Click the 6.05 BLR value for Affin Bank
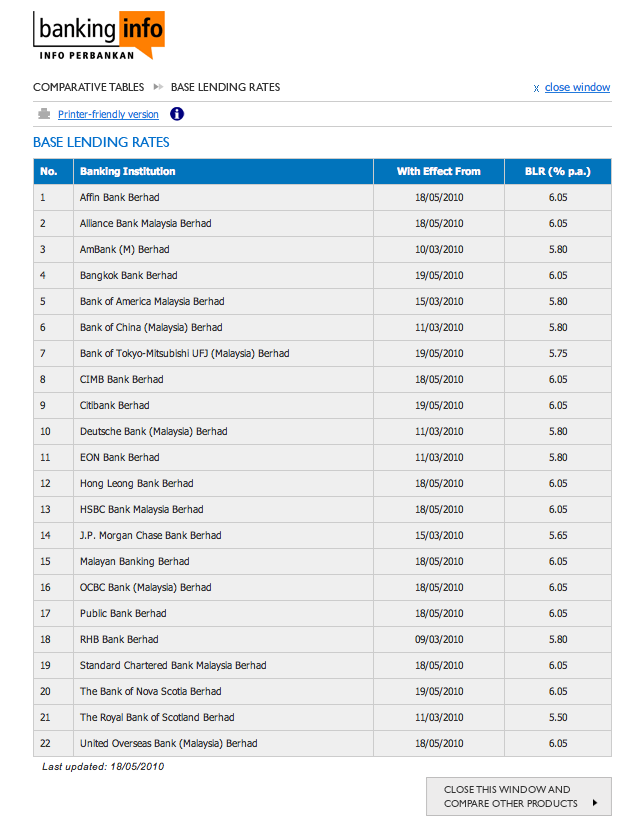The width and height of the screenshot is (643, 832). 558,197
